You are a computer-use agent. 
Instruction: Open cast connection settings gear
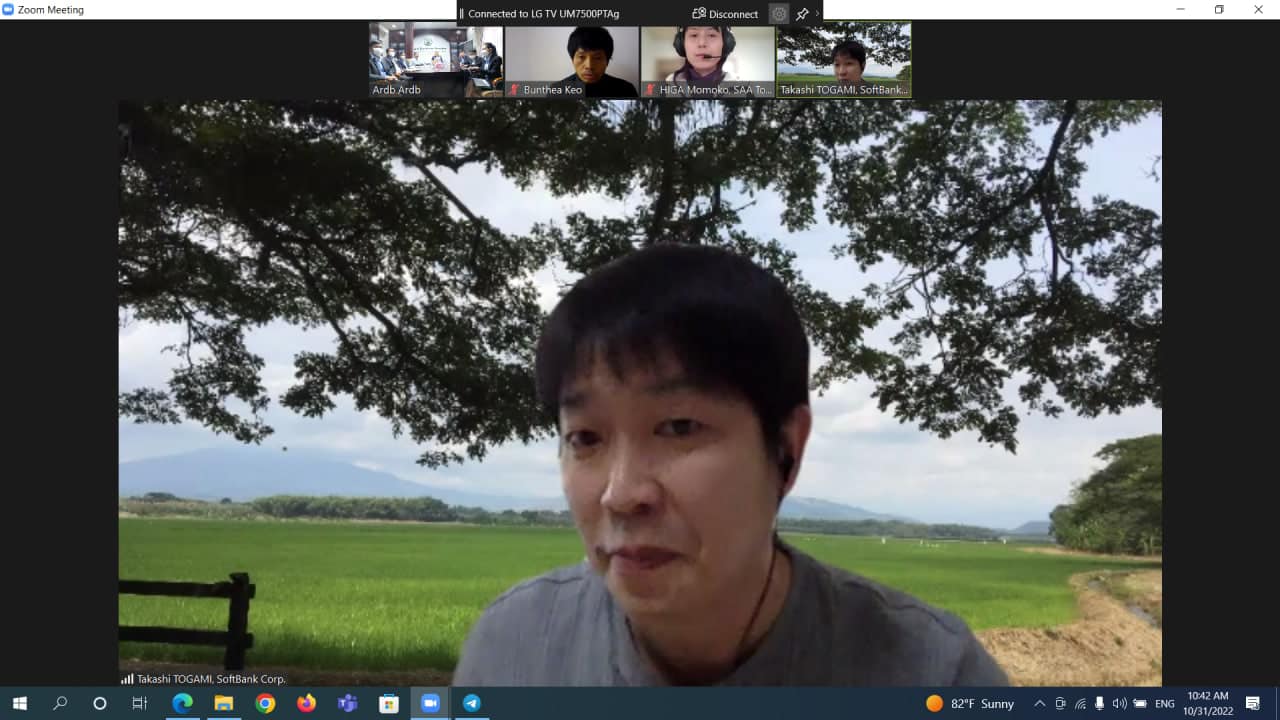click(x=779, y=14)
